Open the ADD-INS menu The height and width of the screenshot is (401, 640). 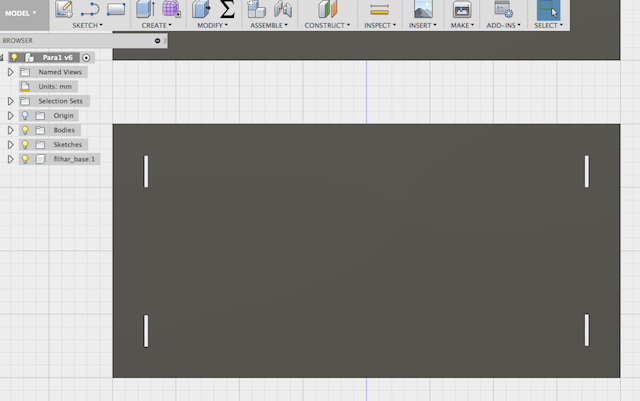pos(503,25)
